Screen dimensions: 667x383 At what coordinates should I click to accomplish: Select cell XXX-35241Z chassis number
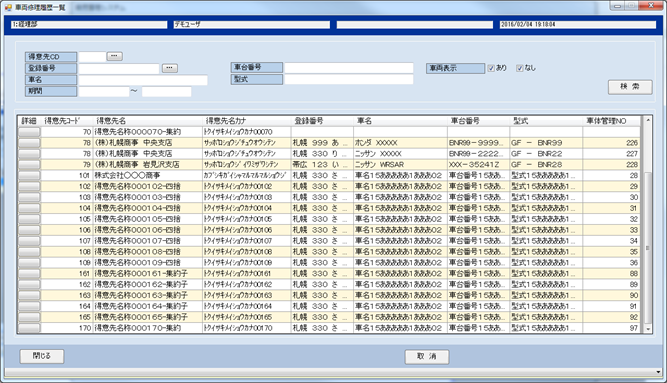(x=479, y=165)
